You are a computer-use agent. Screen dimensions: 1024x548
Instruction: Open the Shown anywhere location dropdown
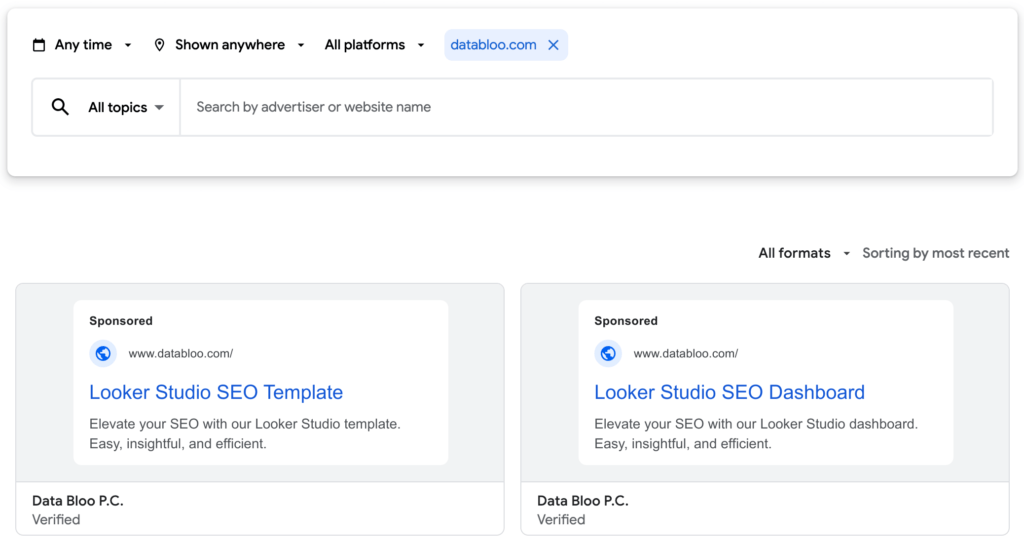(x=230, y=45)
